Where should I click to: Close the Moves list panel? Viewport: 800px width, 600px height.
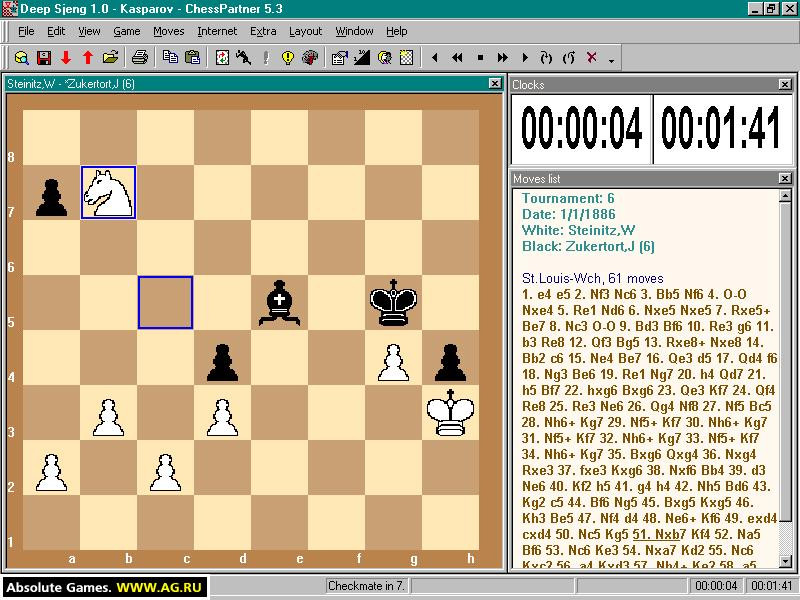pos(785,179)
